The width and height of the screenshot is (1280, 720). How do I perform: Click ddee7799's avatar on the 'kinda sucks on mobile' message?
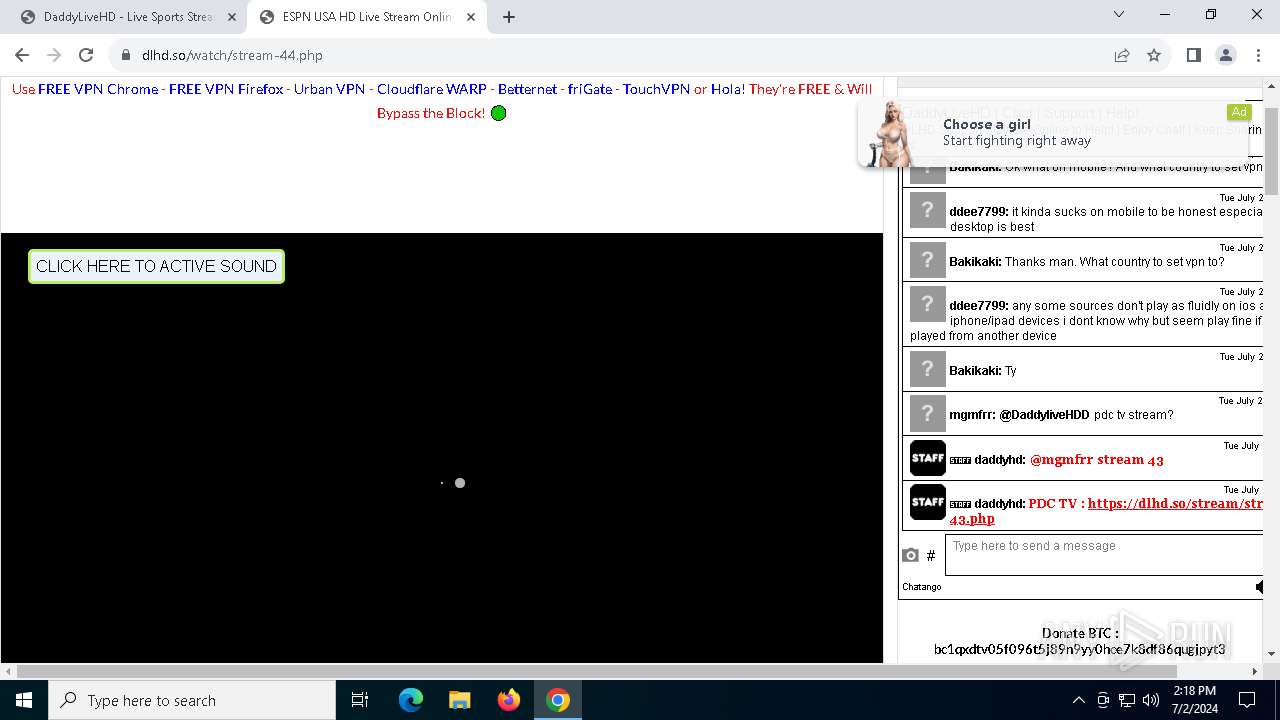[x=927, y=211]
